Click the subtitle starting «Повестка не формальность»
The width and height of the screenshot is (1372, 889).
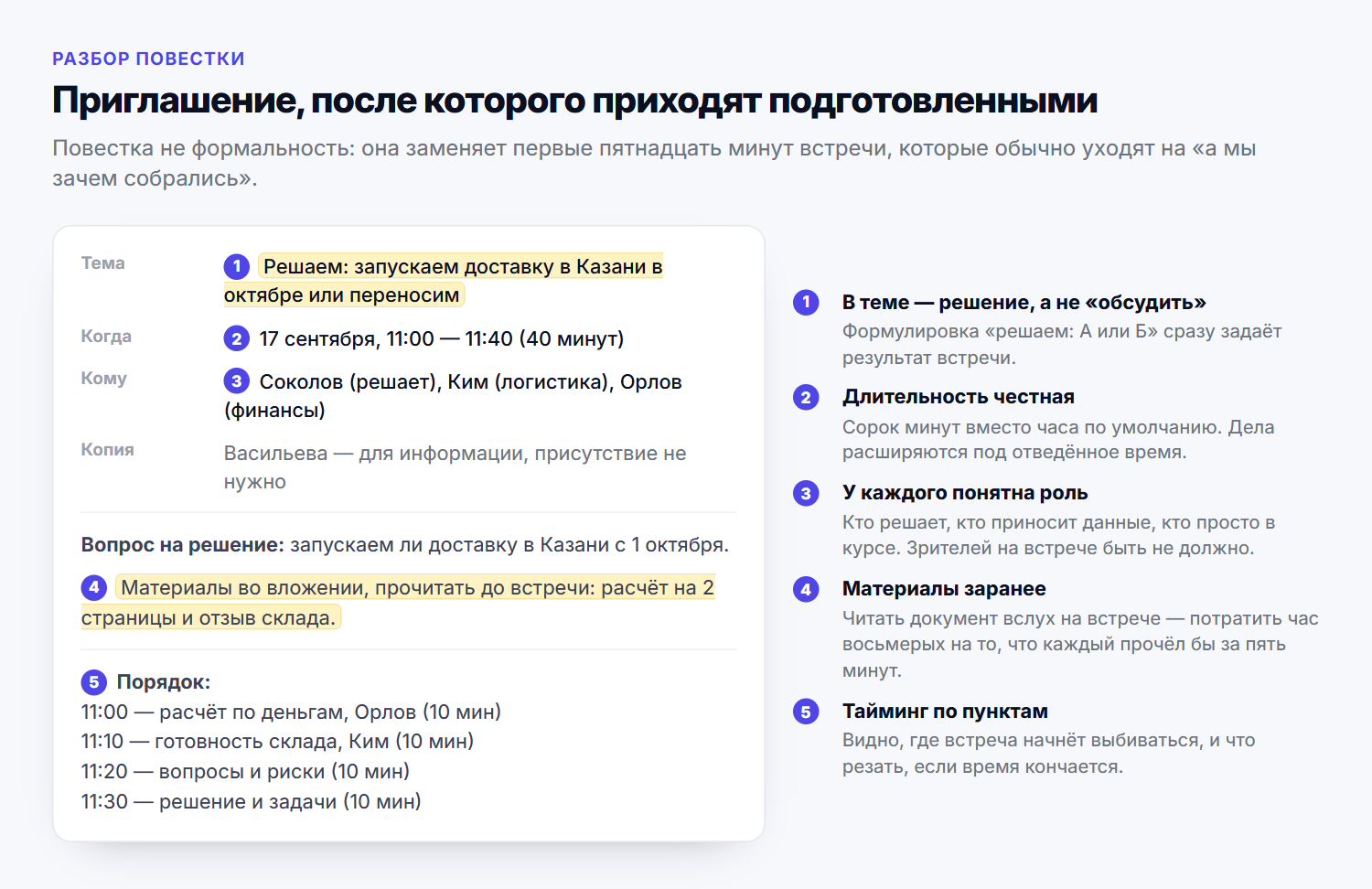pyautogui.click(x=654, y=163)
